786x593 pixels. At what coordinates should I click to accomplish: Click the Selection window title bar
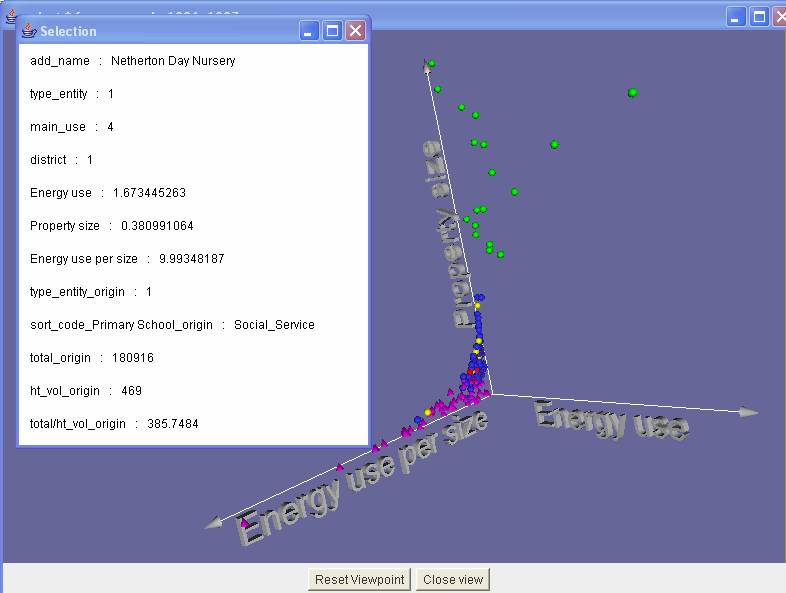pos(160,31)
